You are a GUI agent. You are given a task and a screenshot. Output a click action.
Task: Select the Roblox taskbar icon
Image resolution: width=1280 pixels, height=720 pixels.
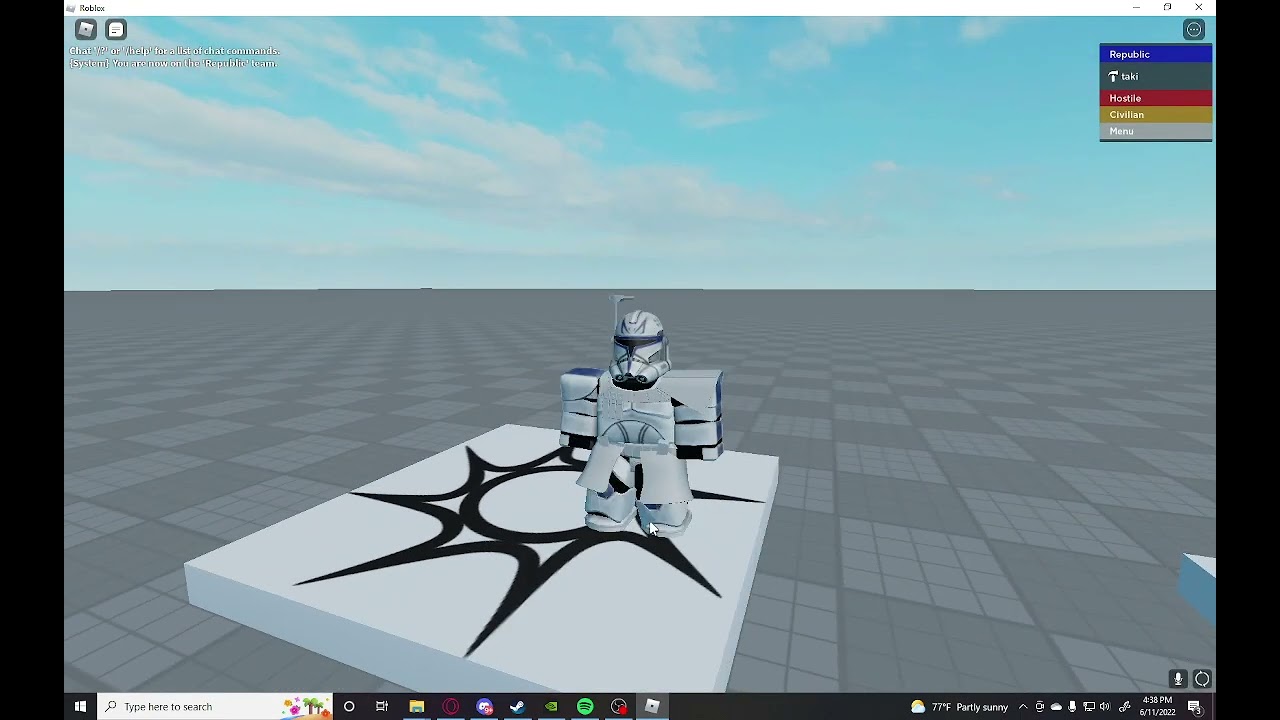[x=652, y=706]
